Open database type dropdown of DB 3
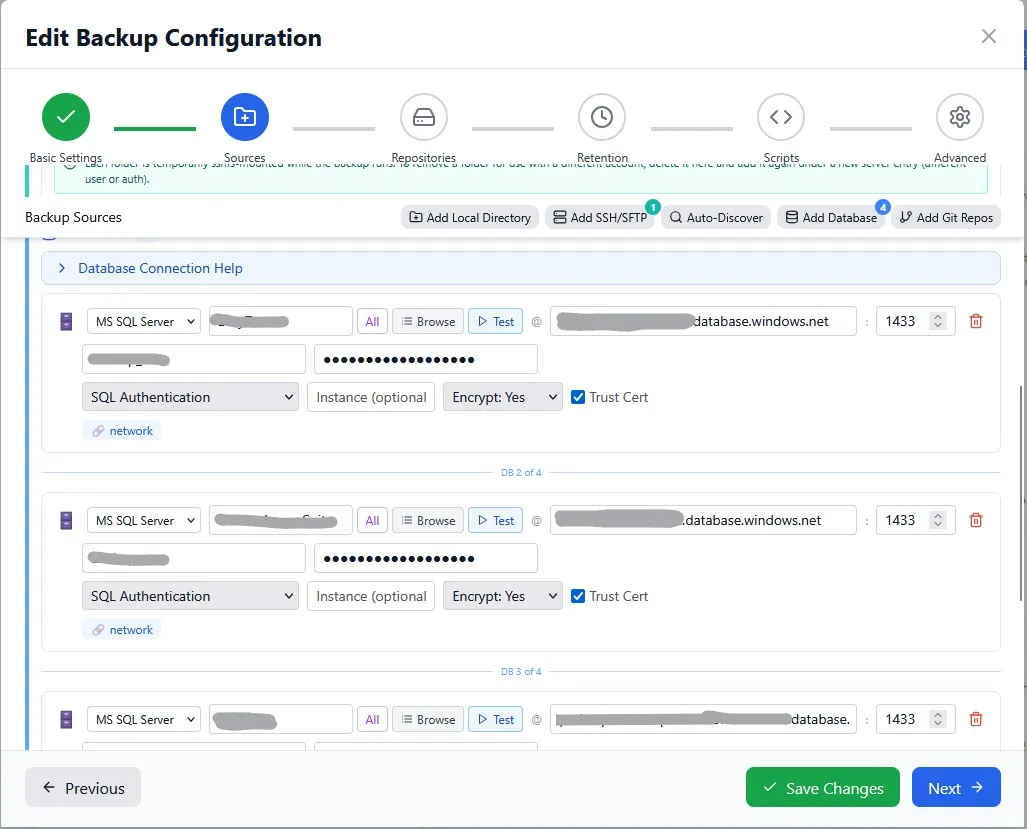This screenshot has width=1027, height=829. 143,720
